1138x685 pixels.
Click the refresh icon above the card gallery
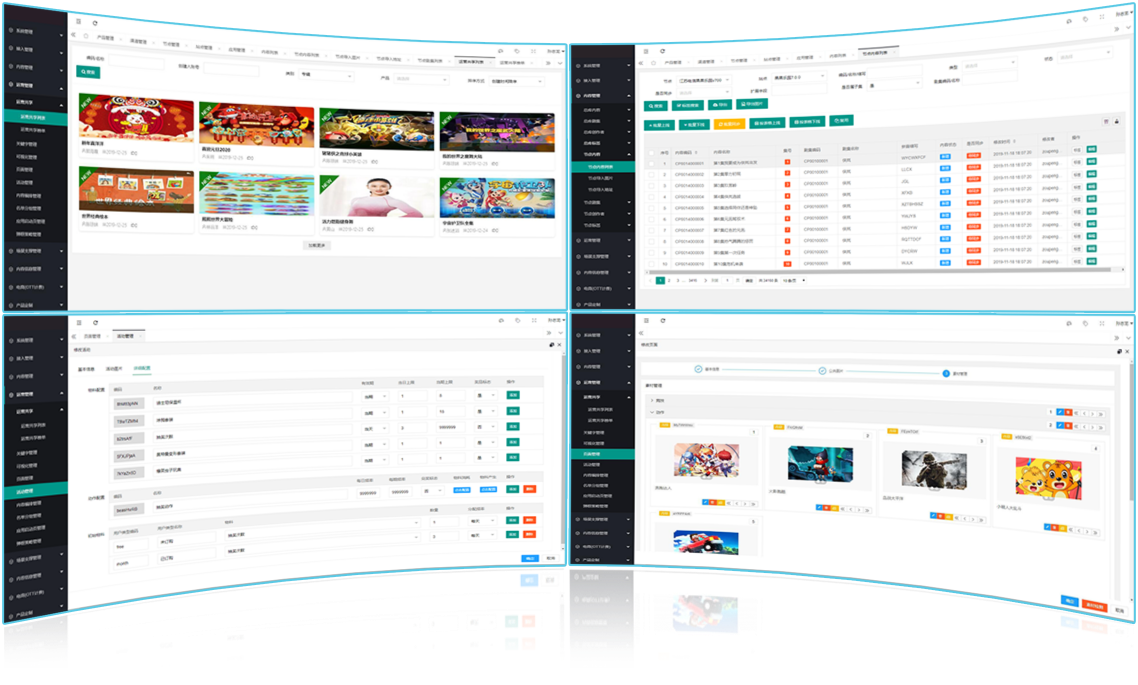[x=95, y=22]
